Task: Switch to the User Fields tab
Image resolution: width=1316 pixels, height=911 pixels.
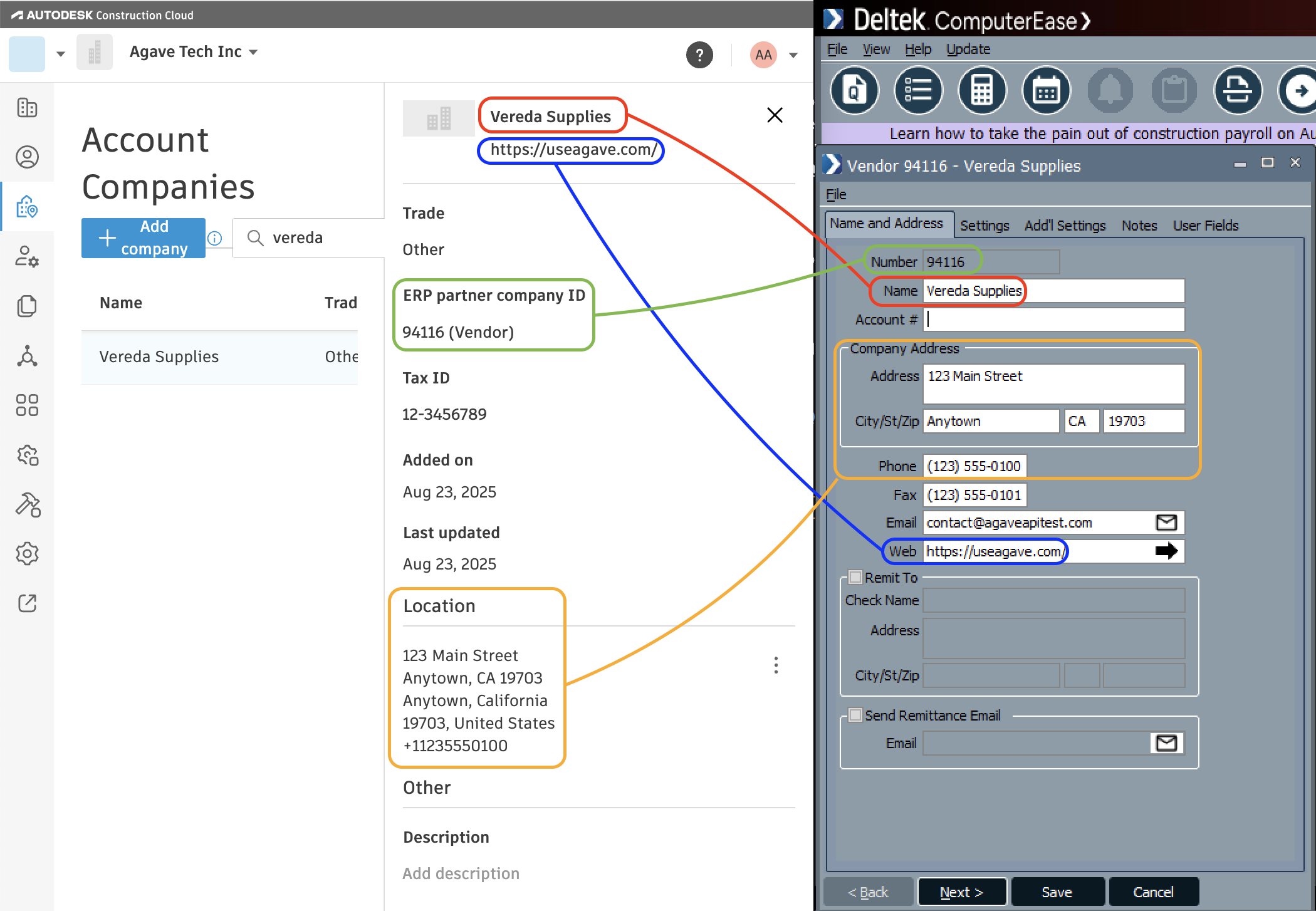Action: (x=1206, y=226)
